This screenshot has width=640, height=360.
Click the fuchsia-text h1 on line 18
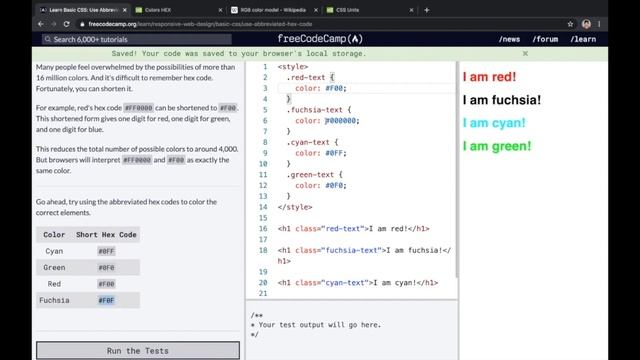364,256
